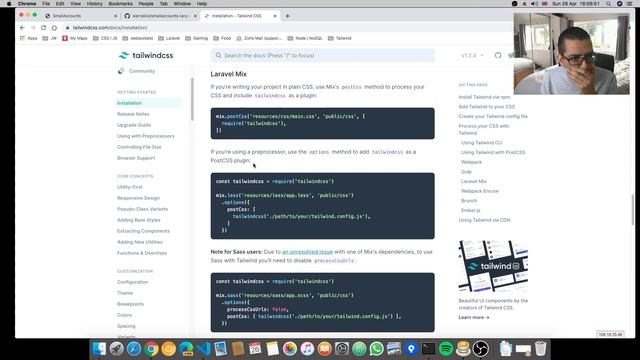
Task: Open the Node / NoSQL bookmarks folder
Action: point(305,38)
